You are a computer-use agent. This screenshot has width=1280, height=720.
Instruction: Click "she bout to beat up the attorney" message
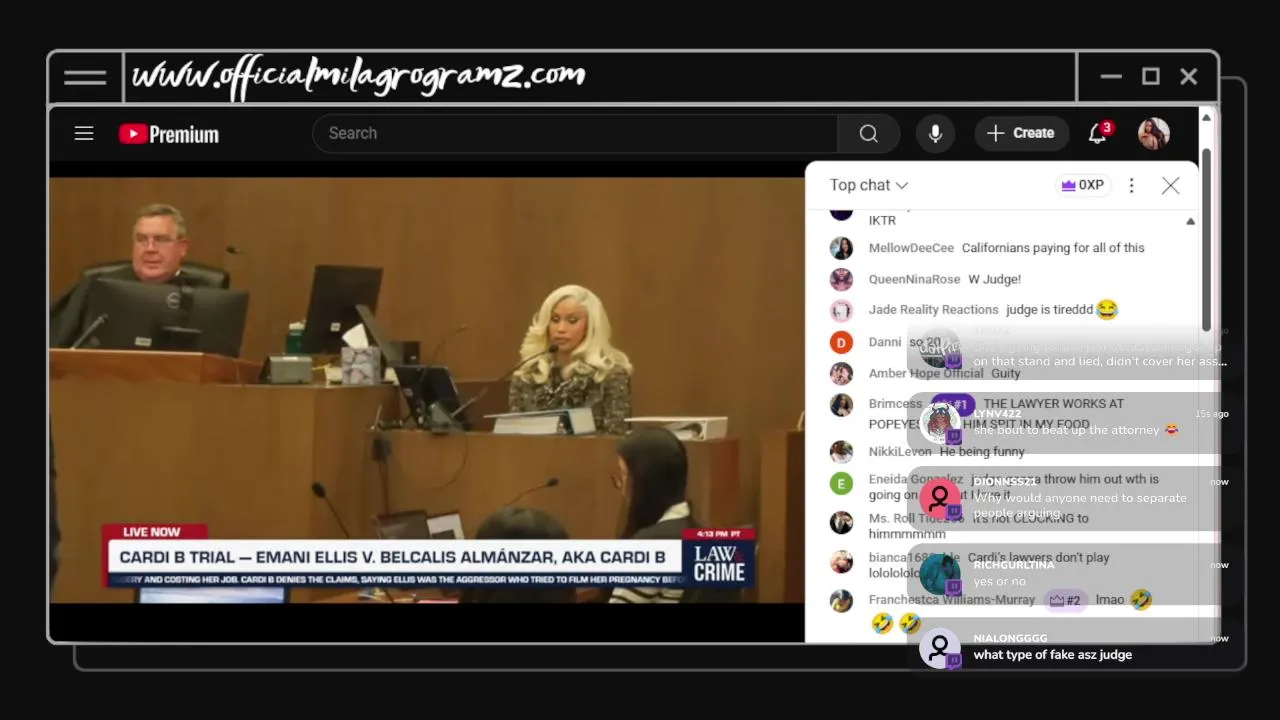(1076, 430)
